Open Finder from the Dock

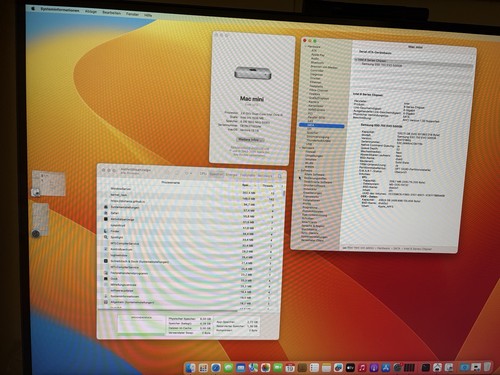(190, 368)
